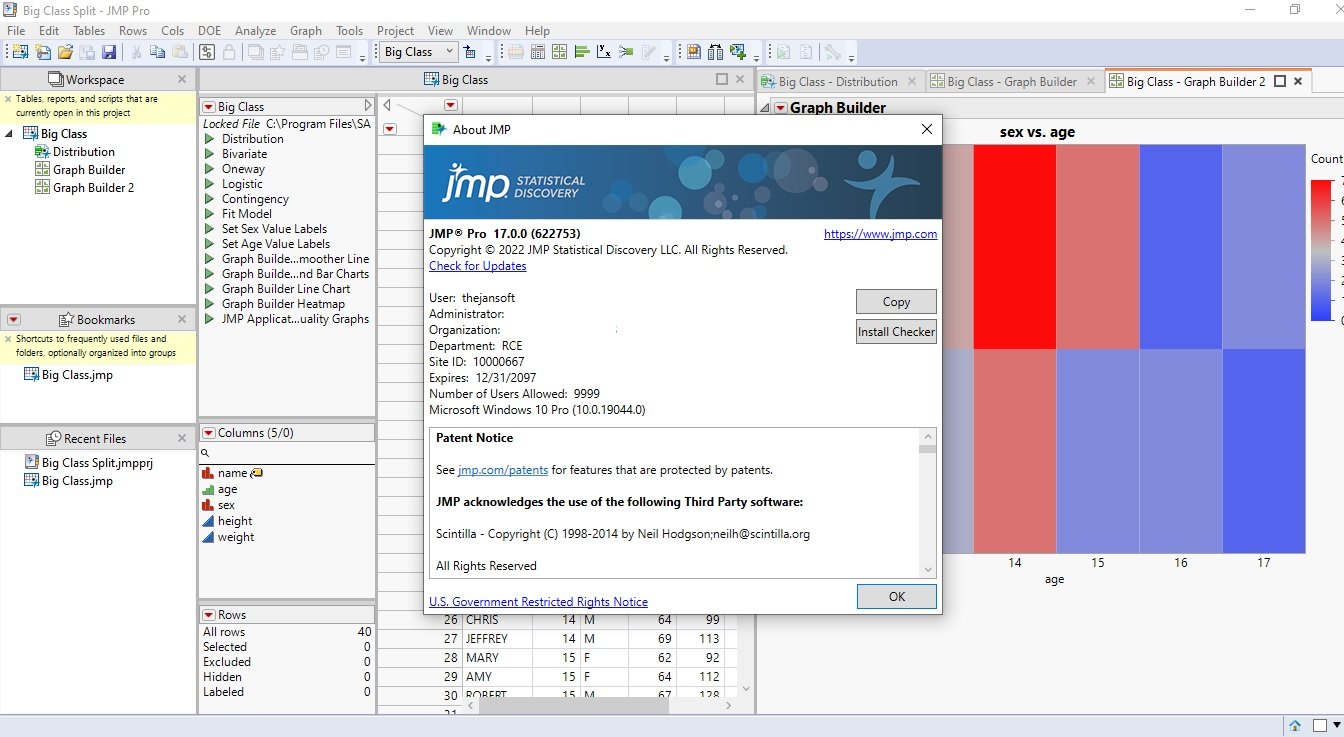Click the bright red heatmap cell above age 14
This screenshot has width=1344, height=737.
(x=1014, y=246)
